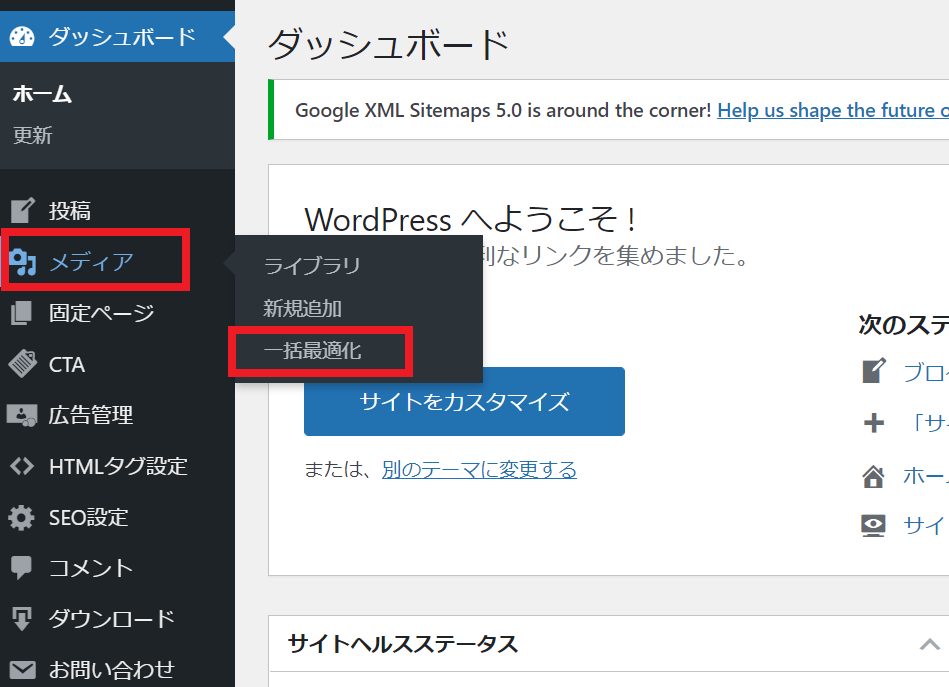
Task: Choose 一括最適化 from the media flyout
Action: pyautogui.click(x=312, y=351)
